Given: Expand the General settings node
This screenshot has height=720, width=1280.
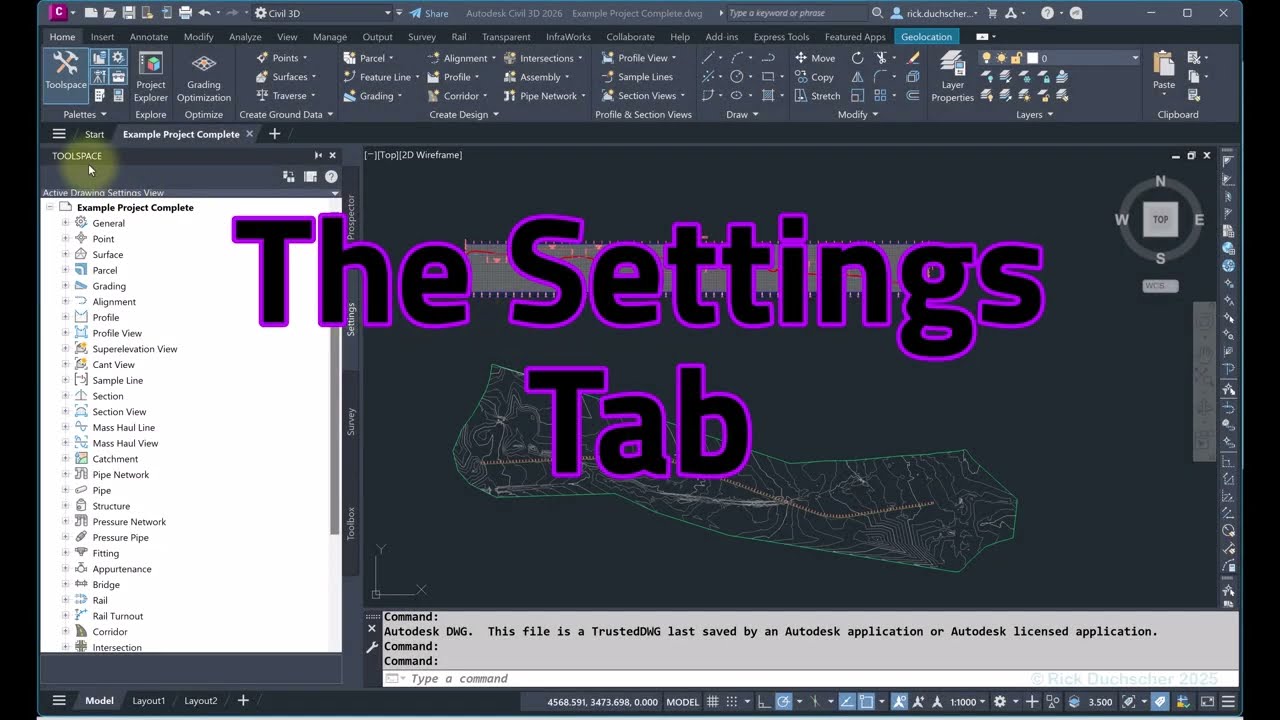Looking at the screenshot, I should [x=66, y=223].
